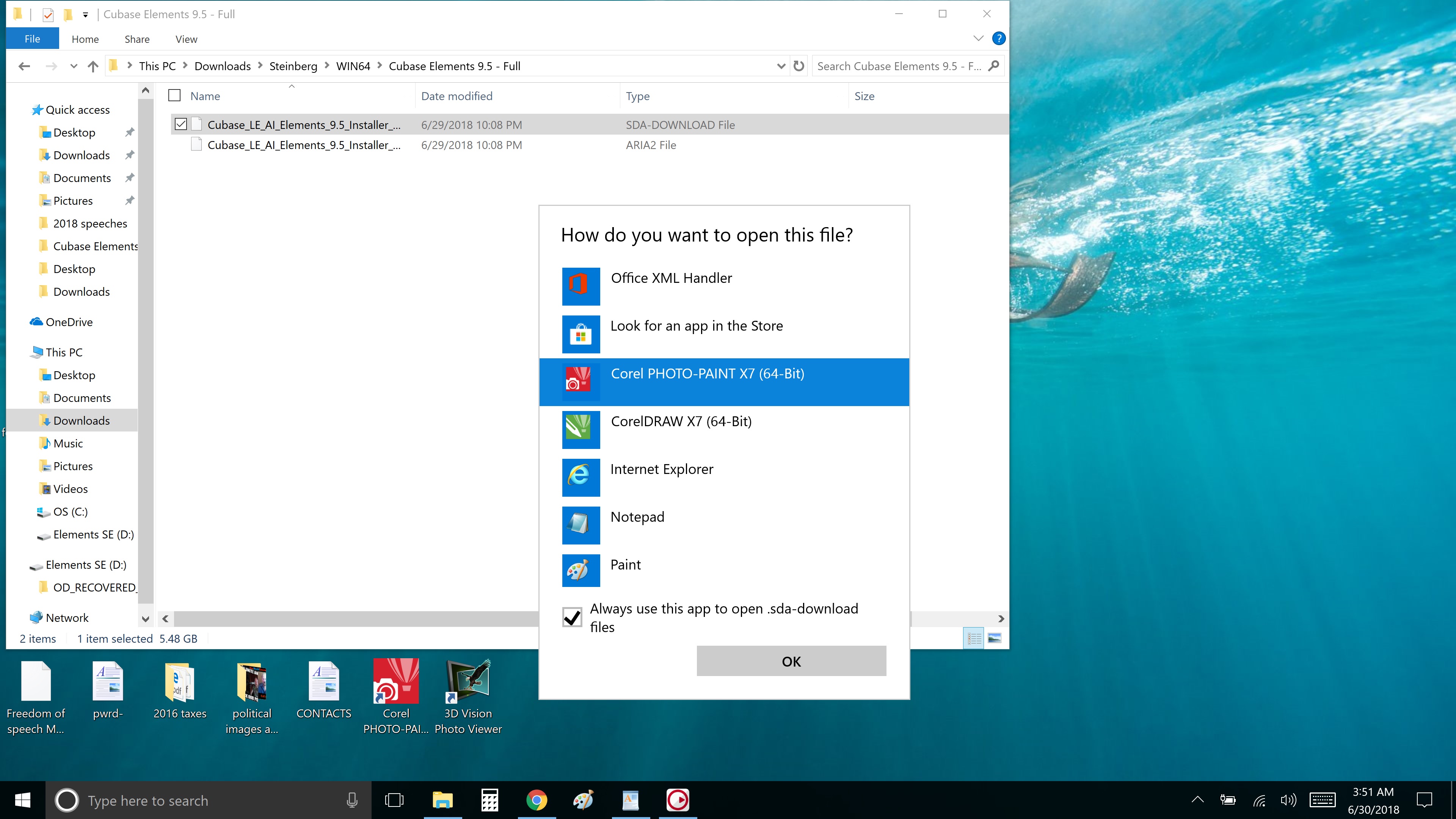
Task: Refresh the current folder view
Action: [798, 66]
